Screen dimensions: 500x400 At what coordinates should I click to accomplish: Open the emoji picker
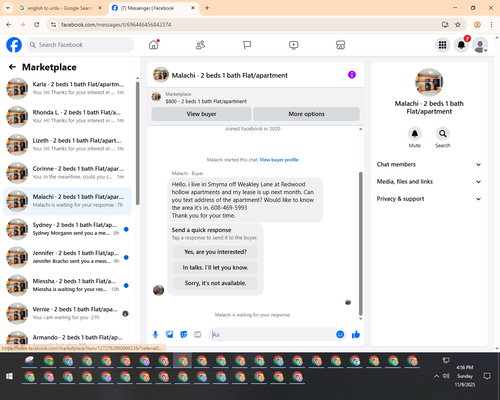pyautogui.click(x=340, y=334)
